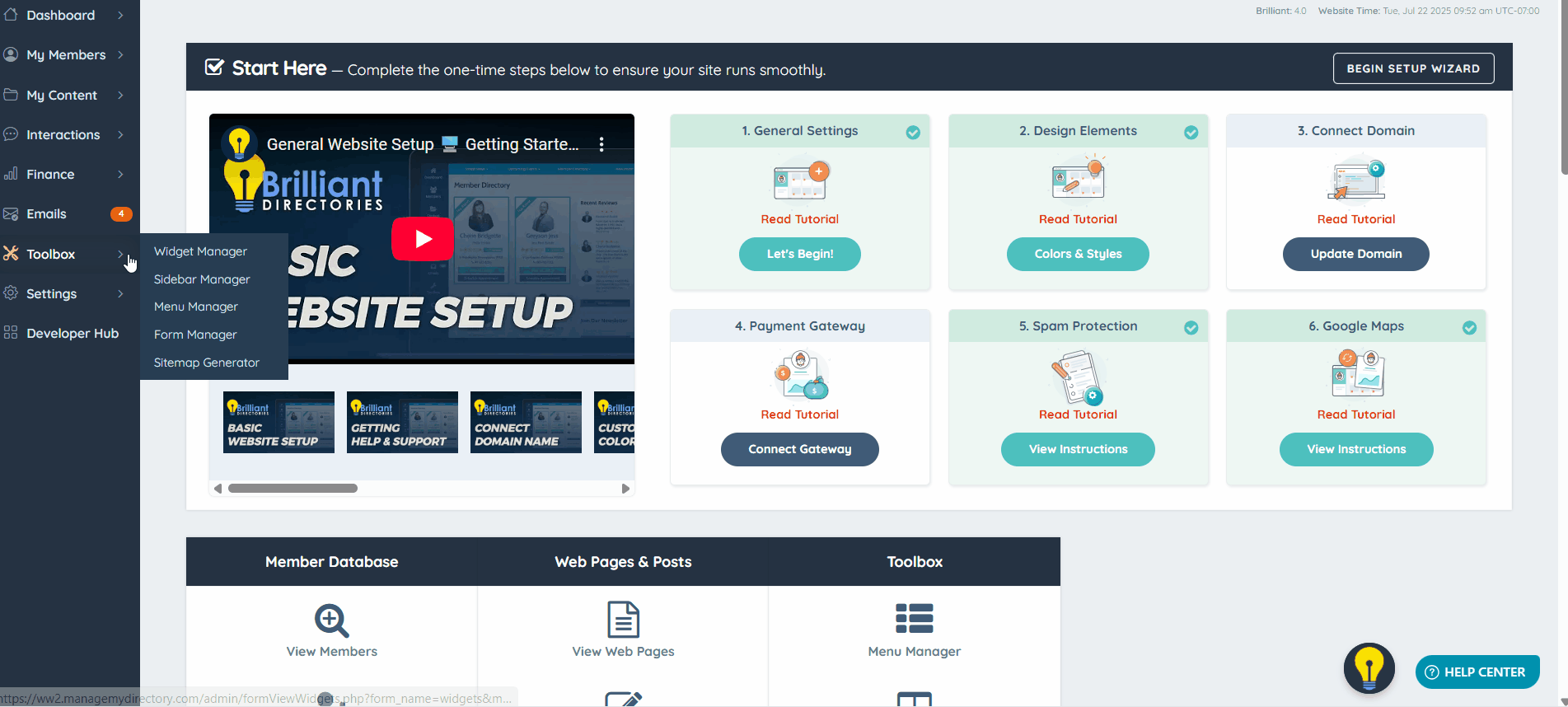Click the Colors & Styles button
1568x707 pixels.
(x=1078, y=254)
